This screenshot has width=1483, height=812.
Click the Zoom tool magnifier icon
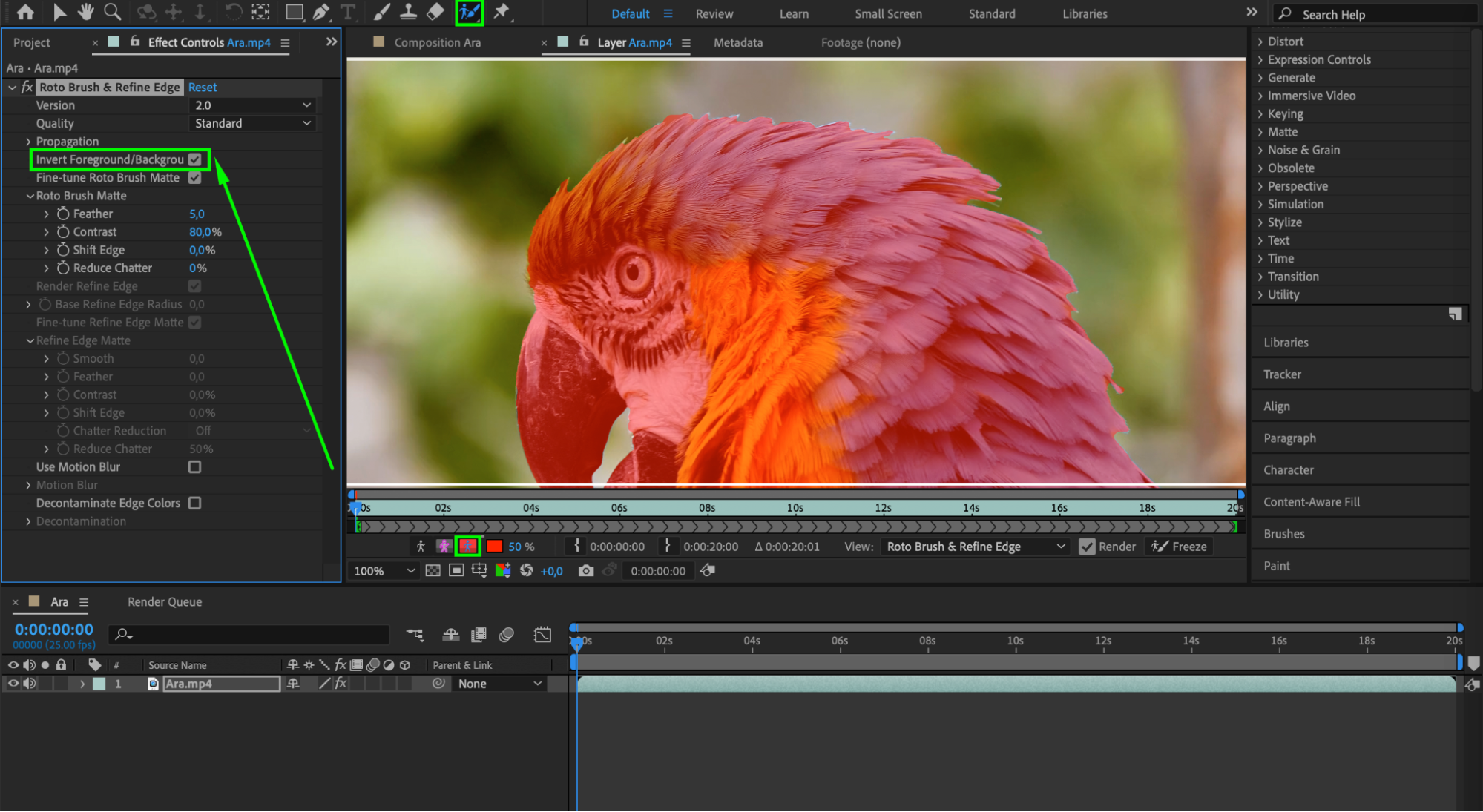[113, 12]
